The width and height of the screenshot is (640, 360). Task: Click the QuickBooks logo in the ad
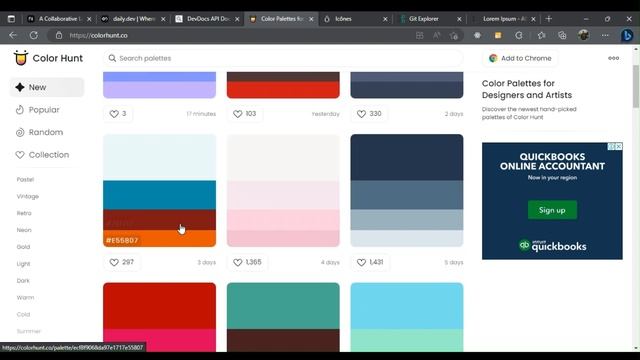(553, 246)
